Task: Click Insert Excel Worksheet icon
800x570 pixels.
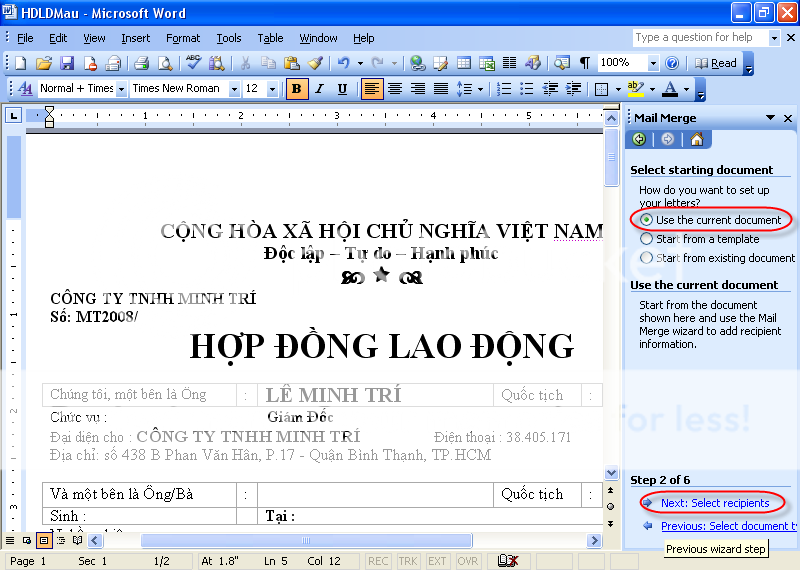Action: tap(487, 63)
